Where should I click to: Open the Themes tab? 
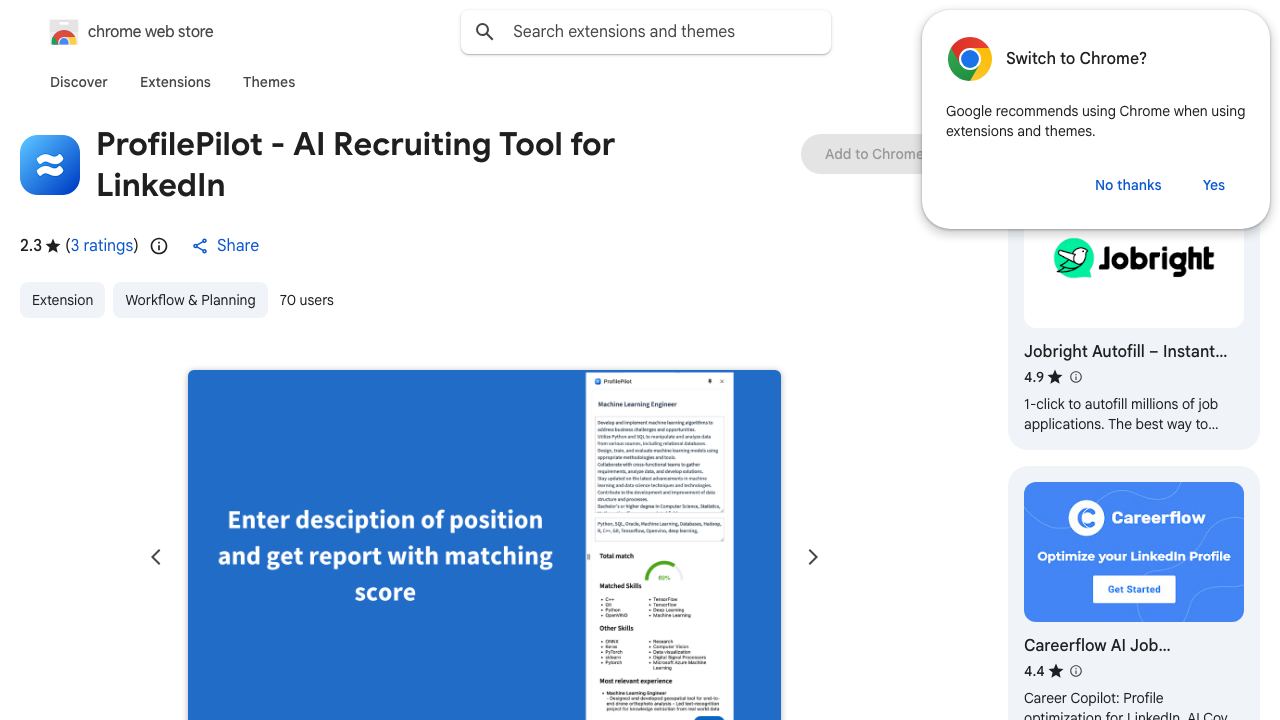(269, 82)
